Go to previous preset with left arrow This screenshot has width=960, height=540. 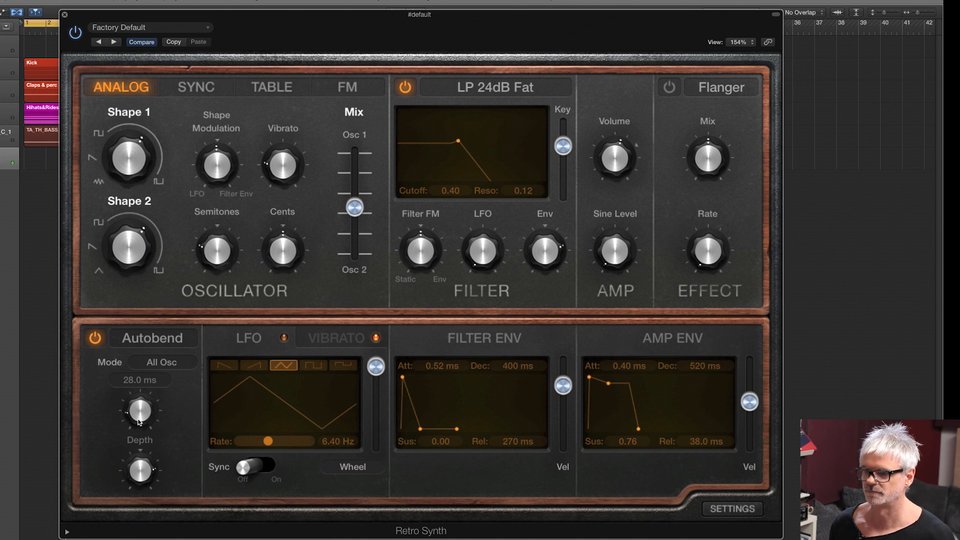pyautogui.click(x=99, y=42)
